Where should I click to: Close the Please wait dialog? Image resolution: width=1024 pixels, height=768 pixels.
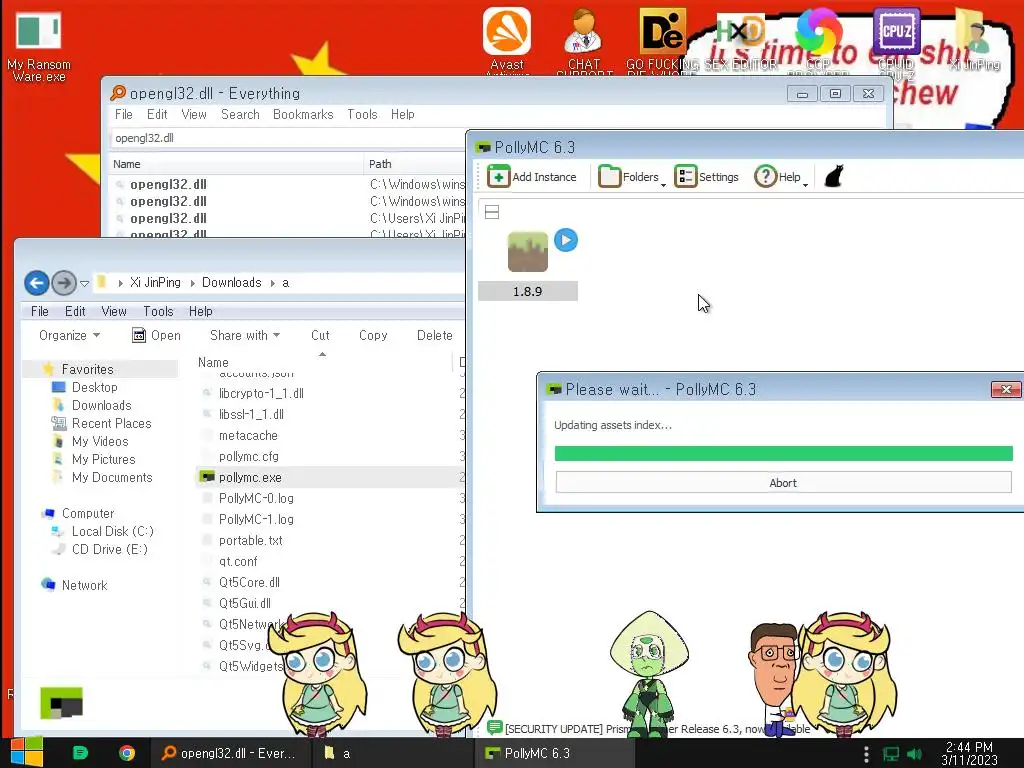coord(1006,390)
